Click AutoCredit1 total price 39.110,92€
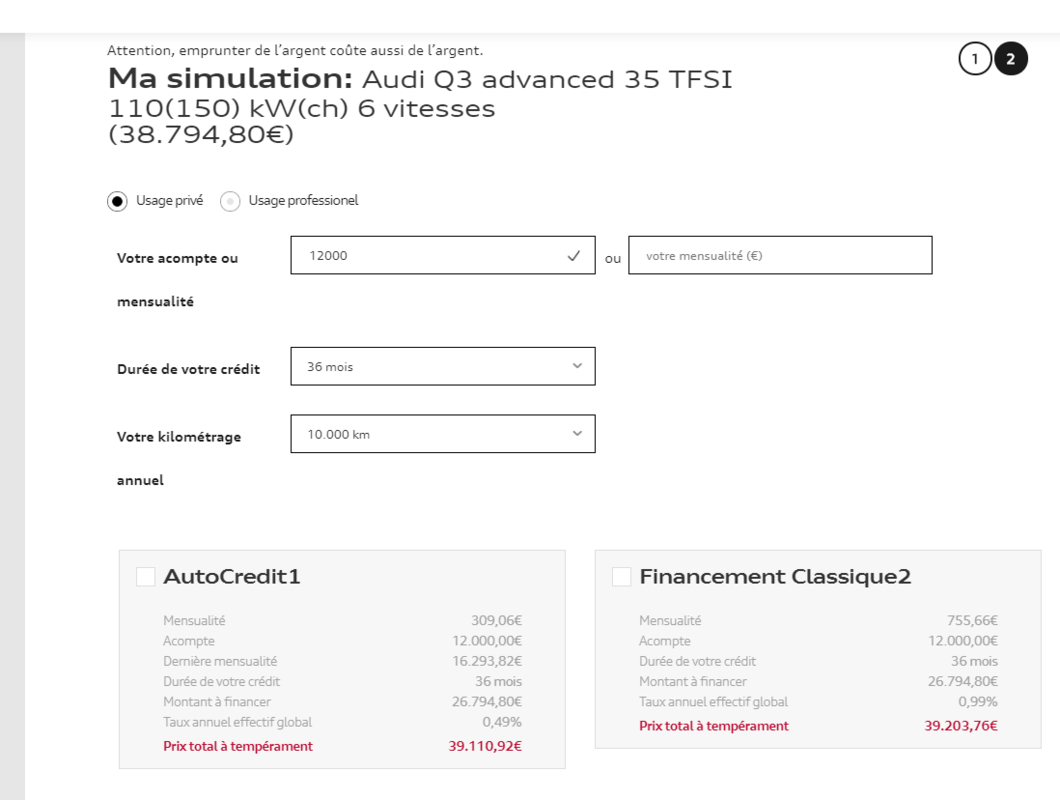The width and height of the screenshot is (1060, 800). tap(485, 746)
